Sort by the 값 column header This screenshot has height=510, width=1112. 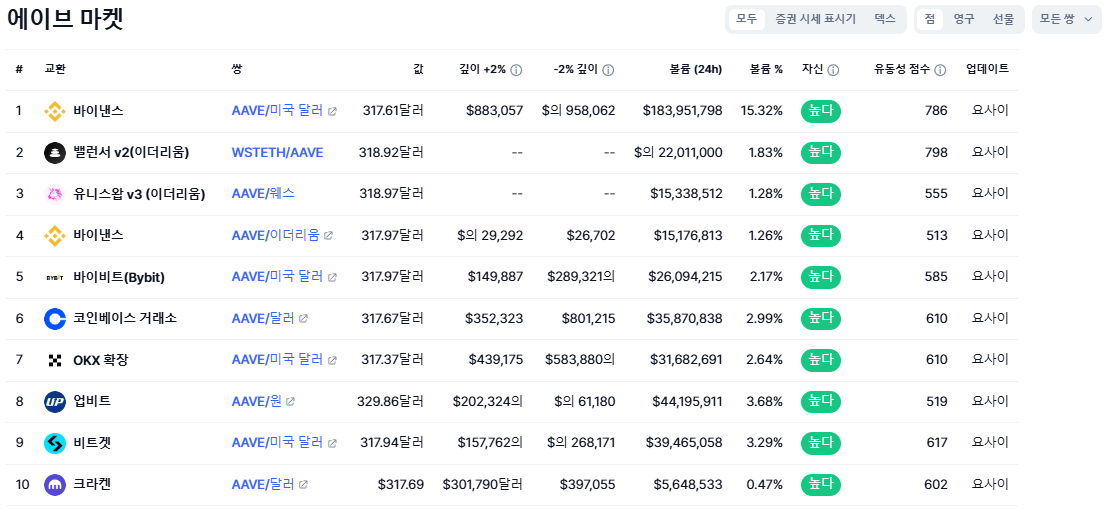click(418, 70)
